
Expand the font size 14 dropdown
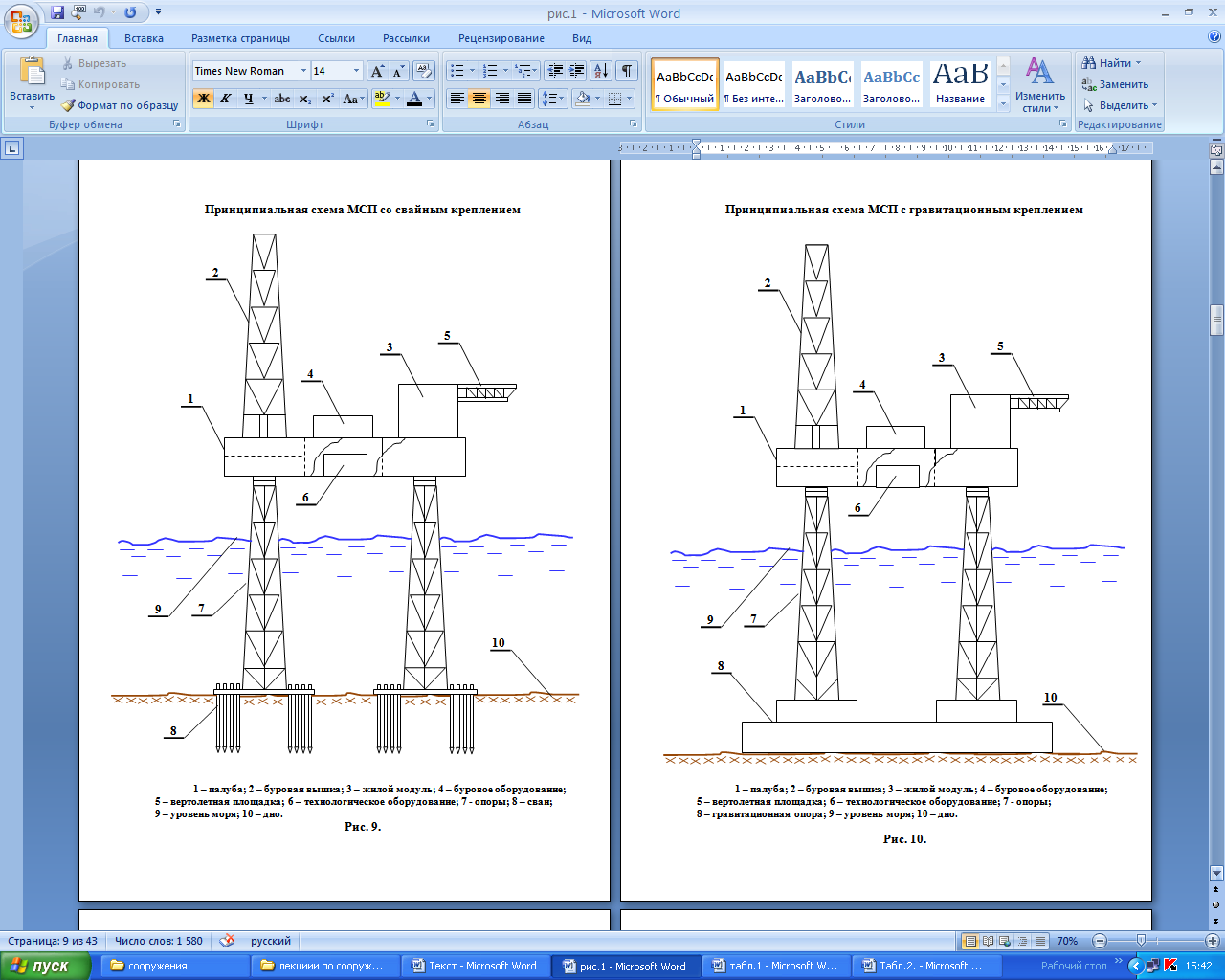356,71
